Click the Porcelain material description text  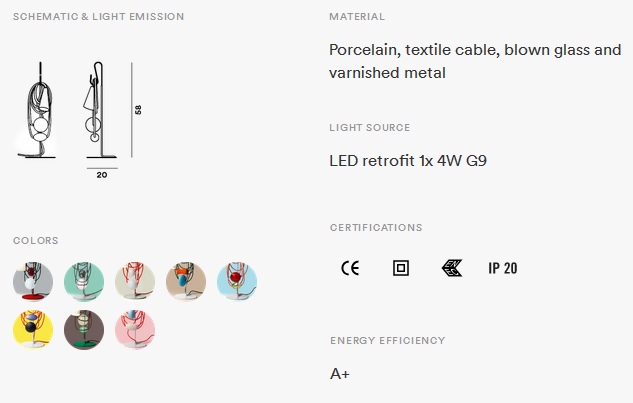click(x=475, y=61)
